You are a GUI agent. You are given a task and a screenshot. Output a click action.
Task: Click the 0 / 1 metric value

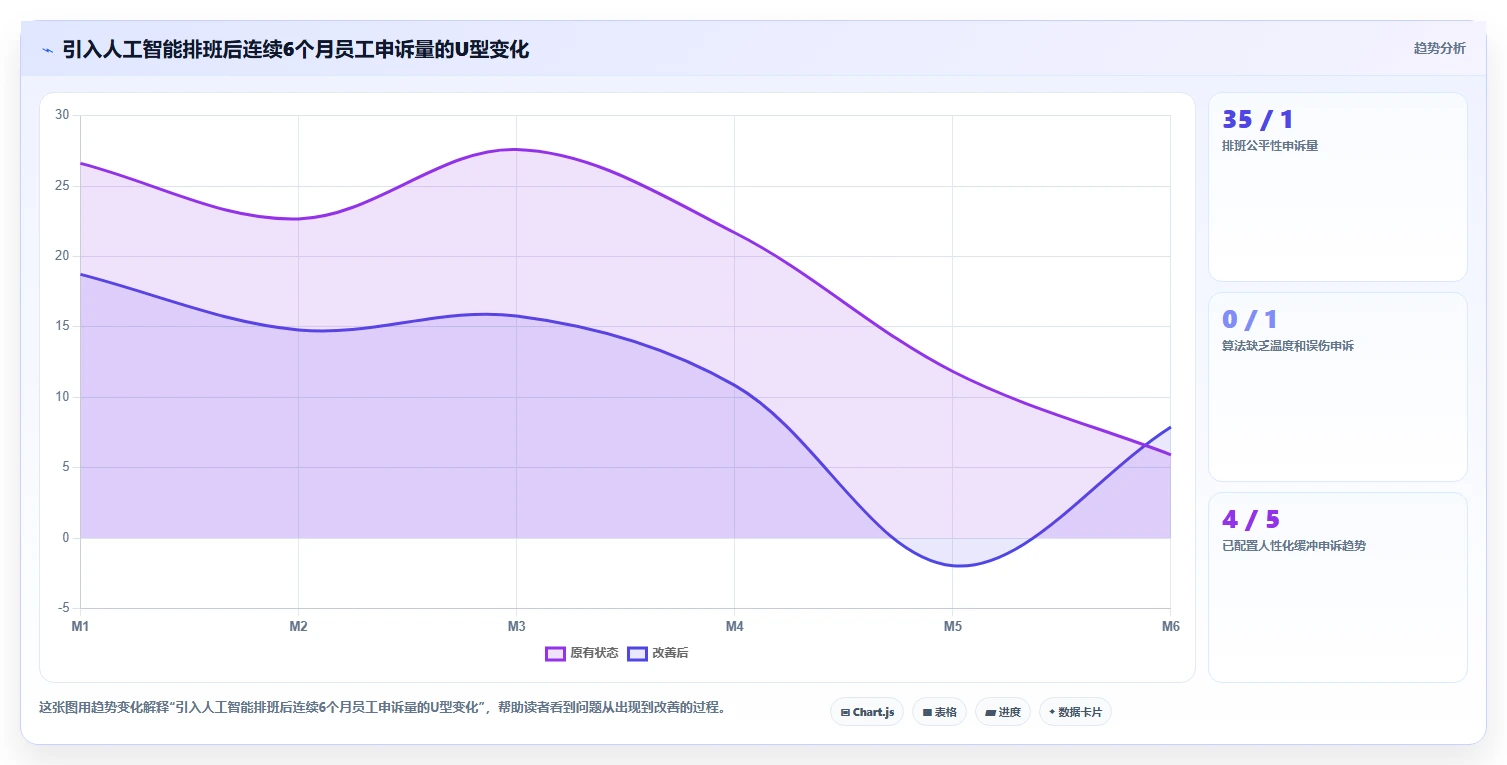click(1250, 320)
